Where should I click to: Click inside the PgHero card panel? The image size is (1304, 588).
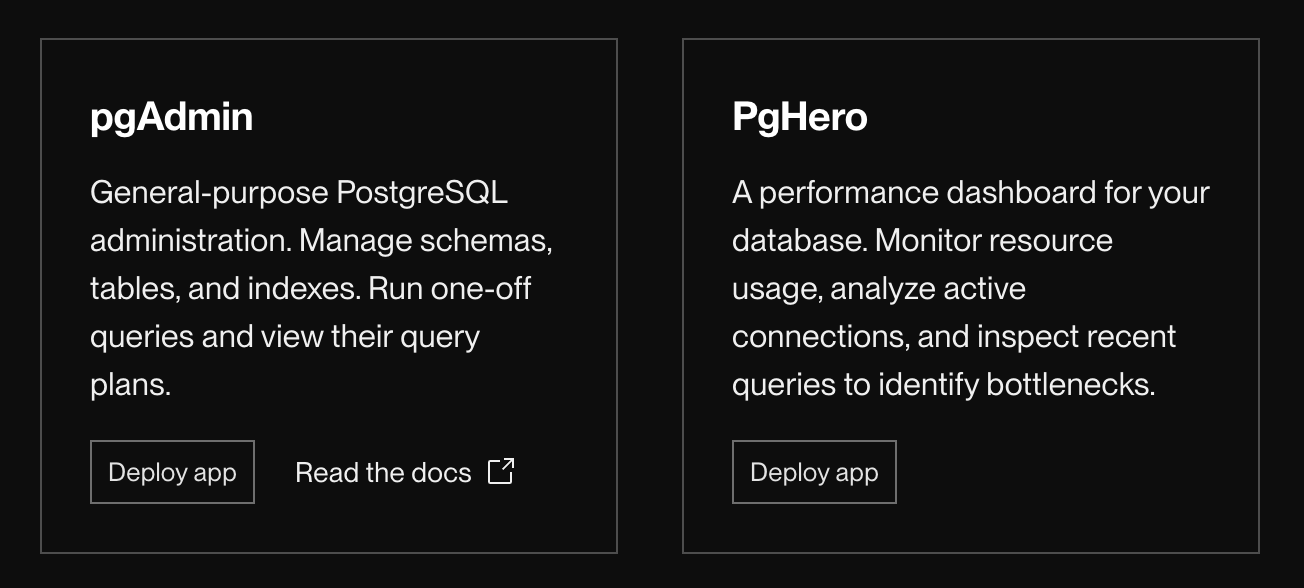(970, 295)
